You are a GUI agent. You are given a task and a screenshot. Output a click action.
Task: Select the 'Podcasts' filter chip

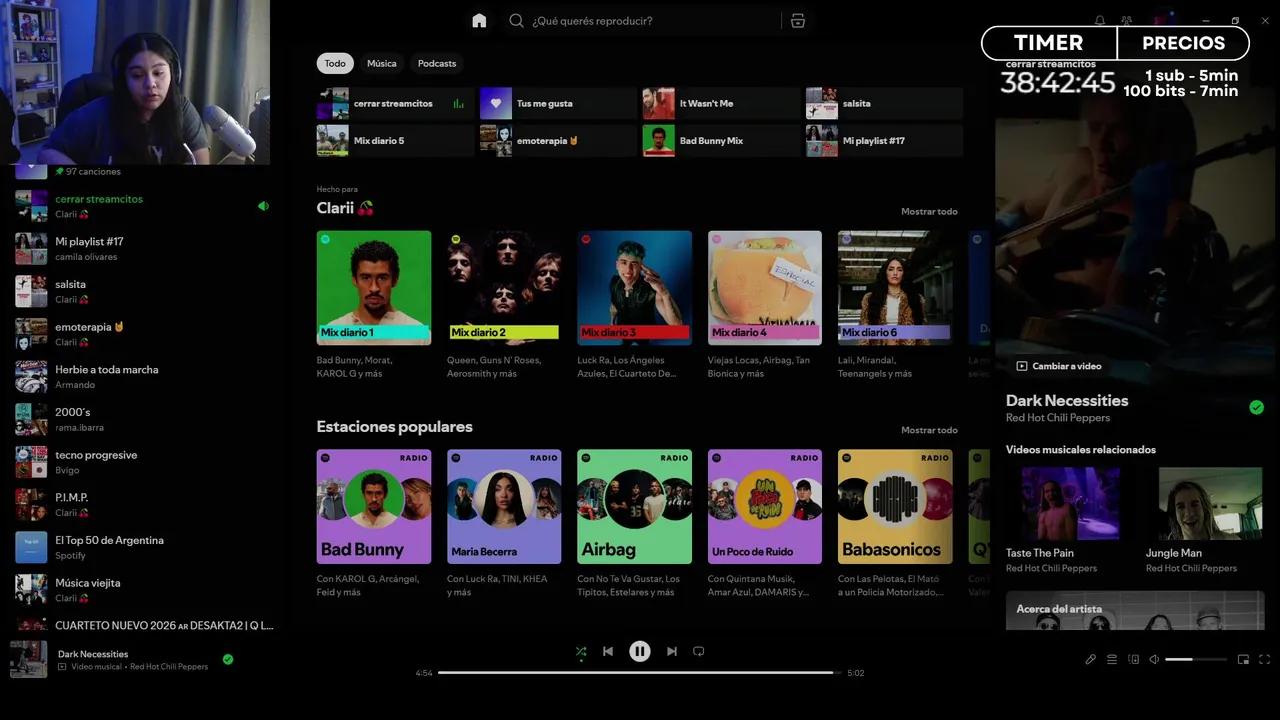437,63
